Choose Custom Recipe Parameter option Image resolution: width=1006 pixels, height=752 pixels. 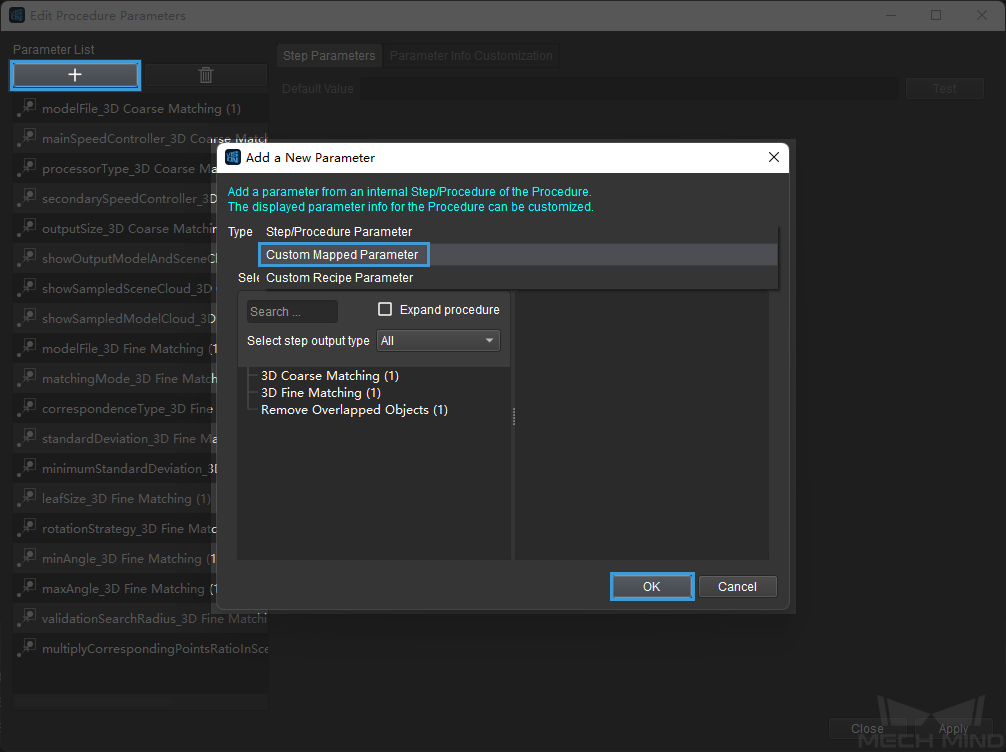(x=339, y=278)
